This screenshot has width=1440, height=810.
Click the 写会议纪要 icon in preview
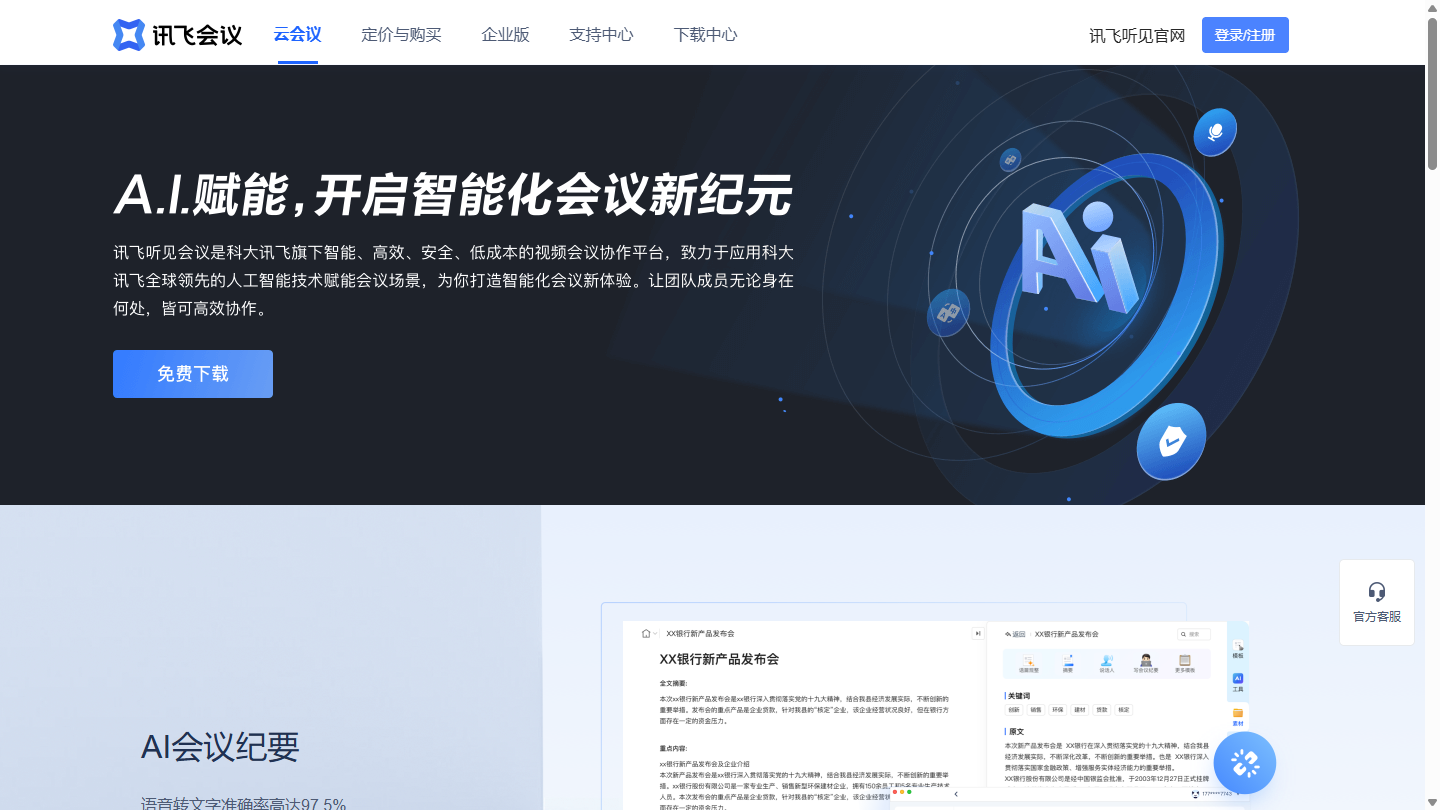click(x=1146, y=664)
